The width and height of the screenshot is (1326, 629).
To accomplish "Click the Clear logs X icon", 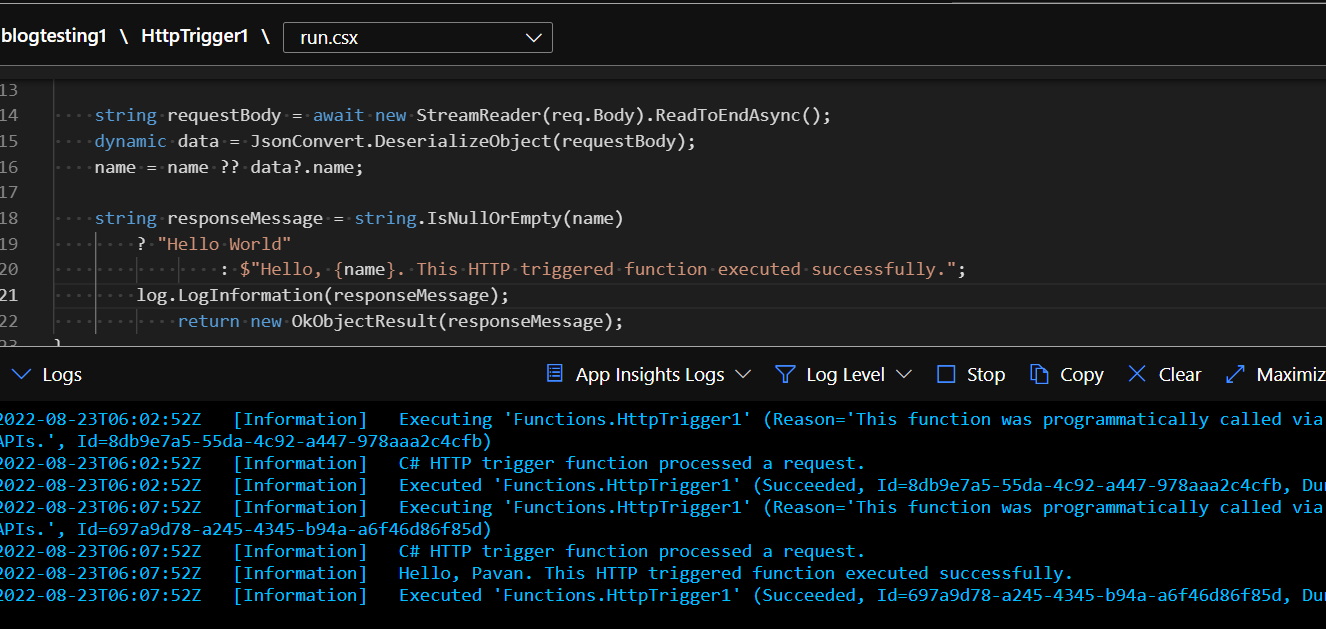I will click(x=1137, y=374).
